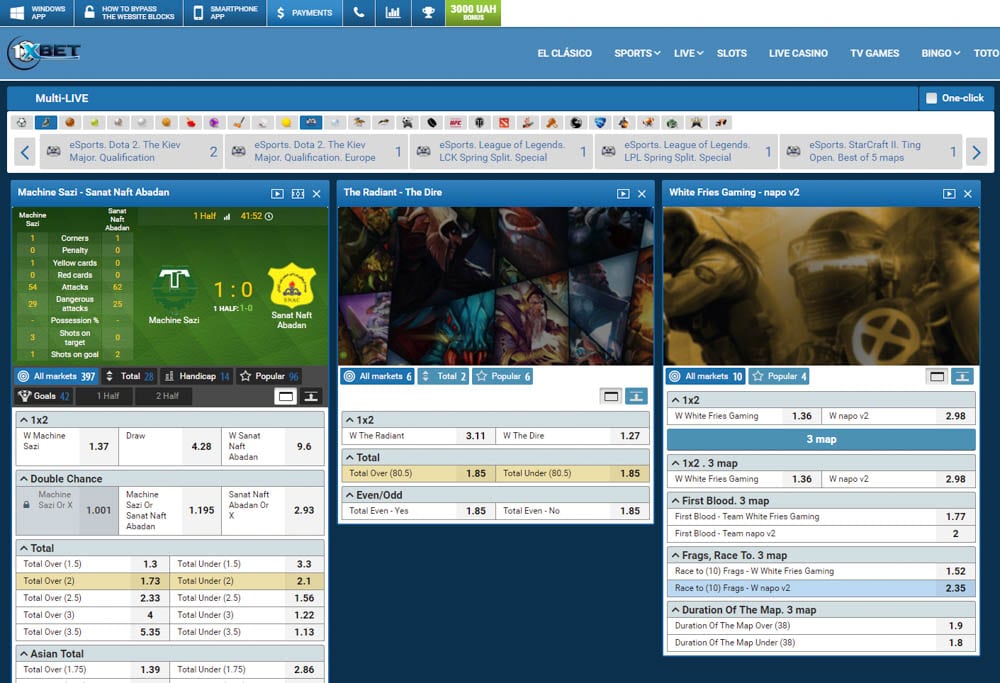The width and height of the screenshot is (1000, 683).
Task: Open How to bypass website blocks link
Action: coord(129,13)
